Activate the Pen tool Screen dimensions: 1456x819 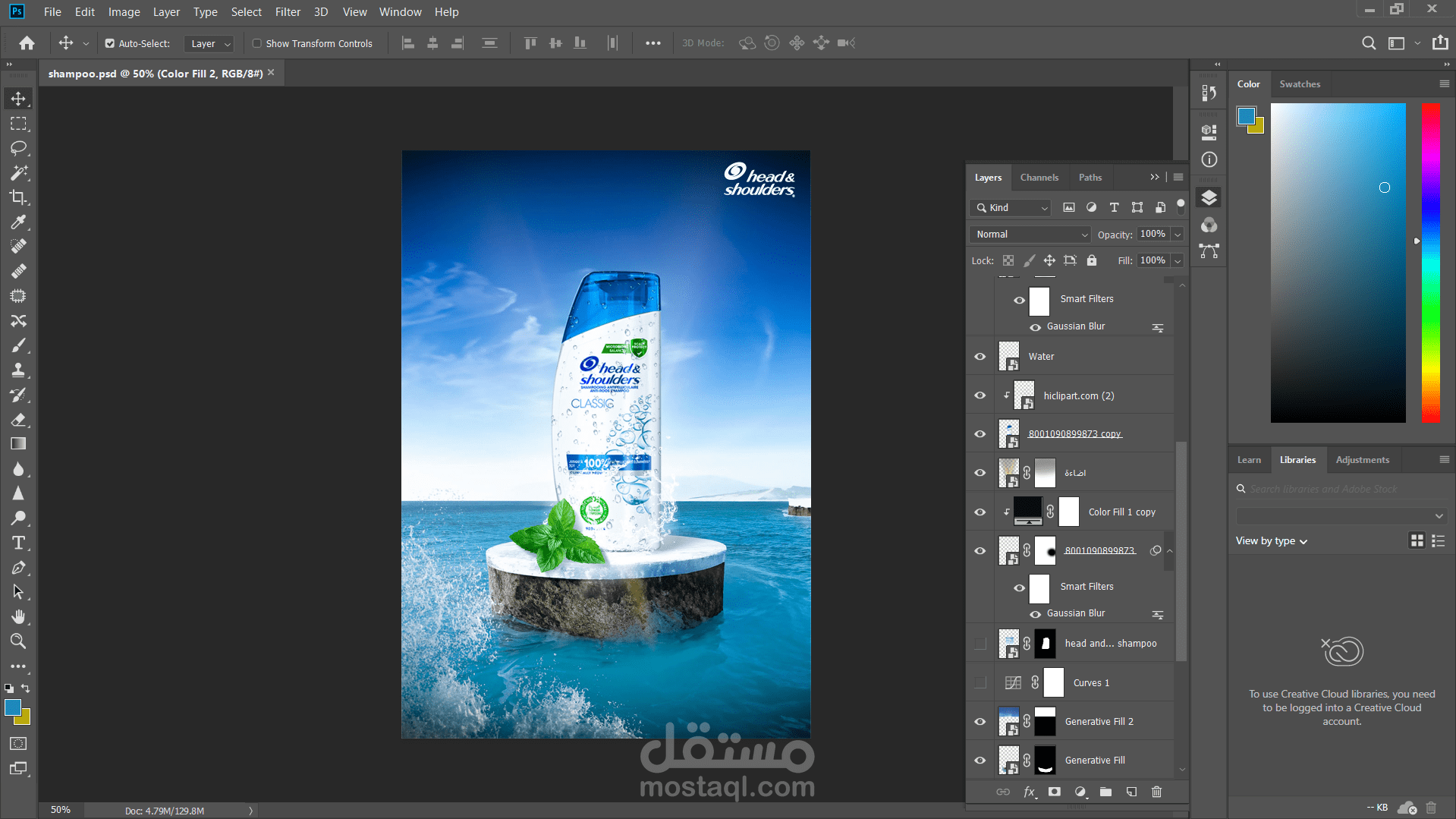[18, 568]
